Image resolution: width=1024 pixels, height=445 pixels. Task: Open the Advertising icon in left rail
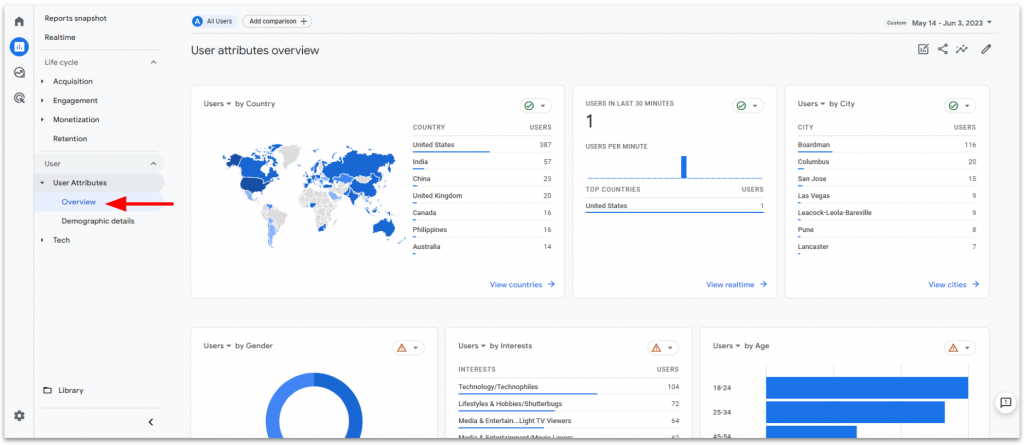coord(19,98)
